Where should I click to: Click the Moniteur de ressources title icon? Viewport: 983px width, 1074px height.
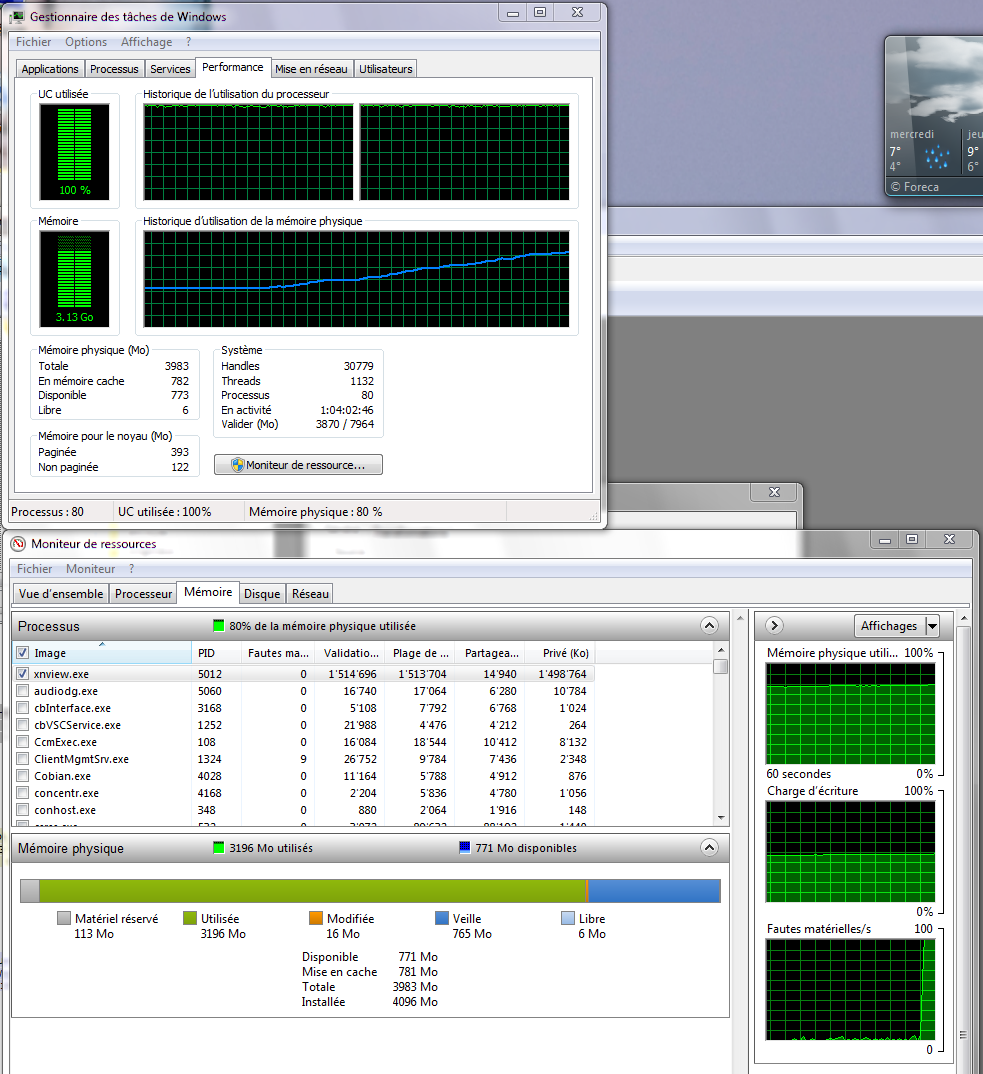[x=18, y=544]
